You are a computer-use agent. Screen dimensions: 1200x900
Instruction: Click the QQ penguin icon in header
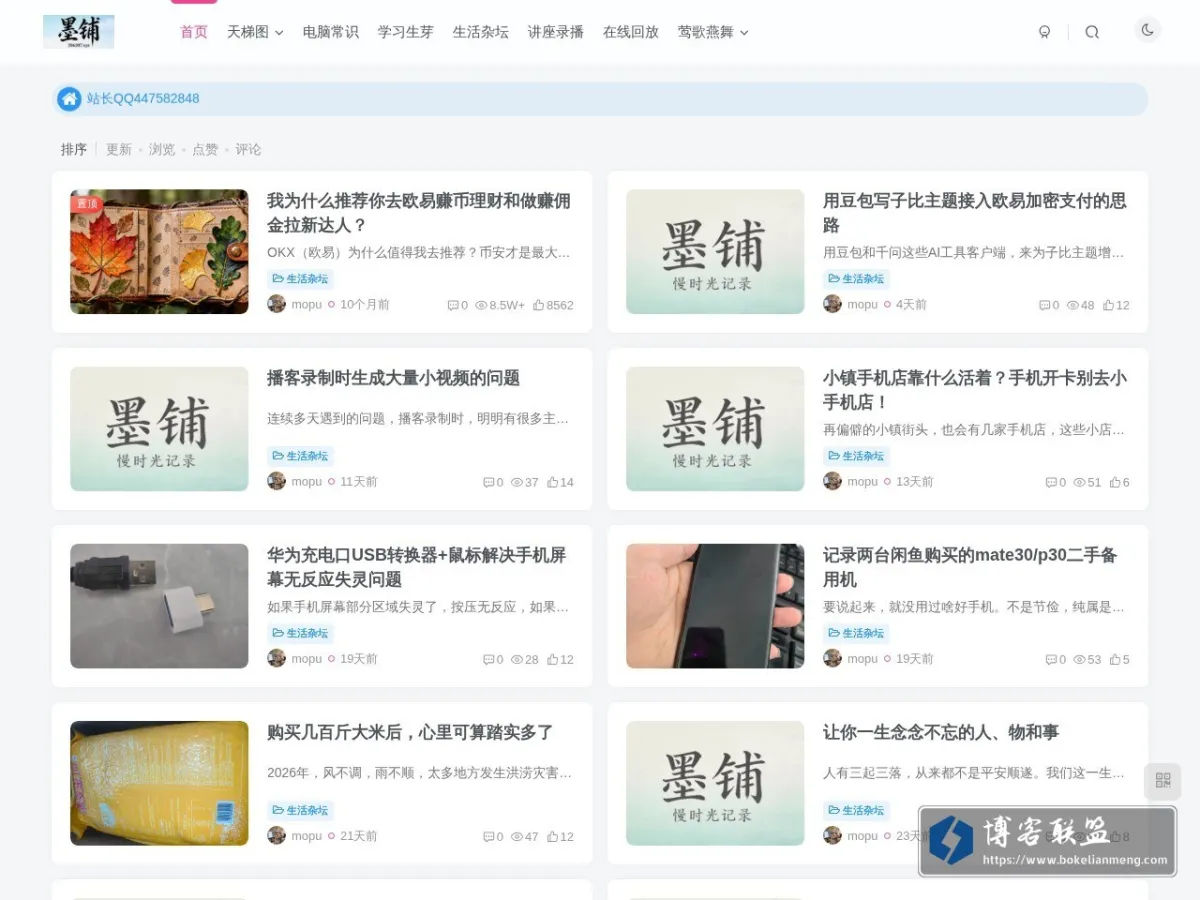(1045, 32)
